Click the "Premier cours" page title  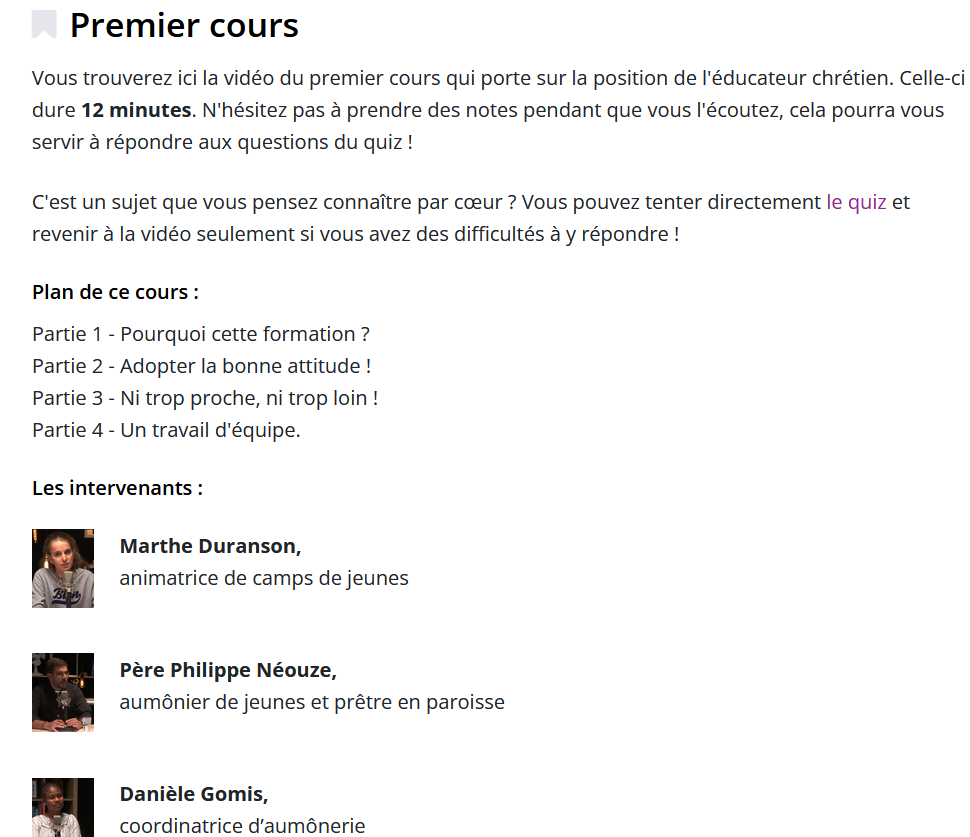(184, 25)
